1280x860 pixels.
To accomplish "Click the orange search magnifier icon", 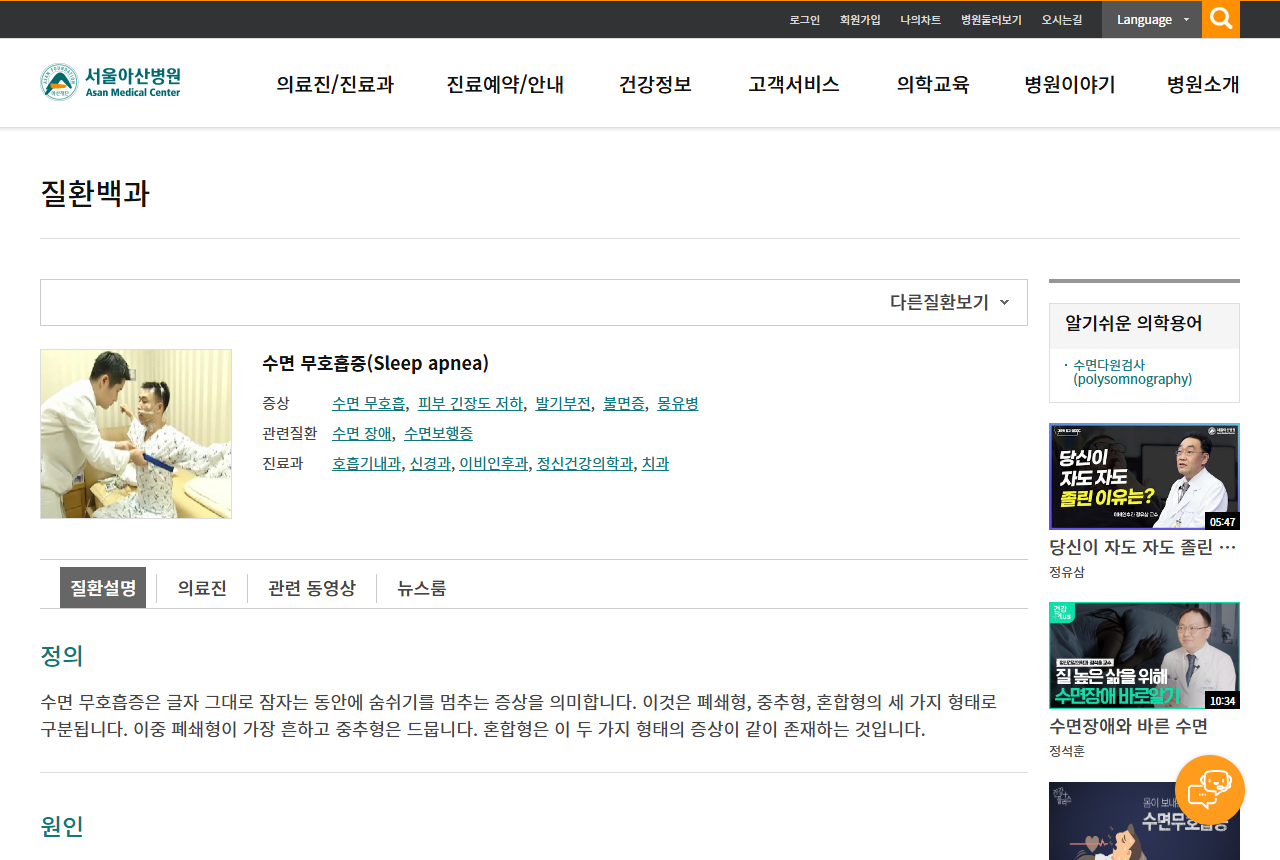I will pyautogui.click(x=1221, y=19).
